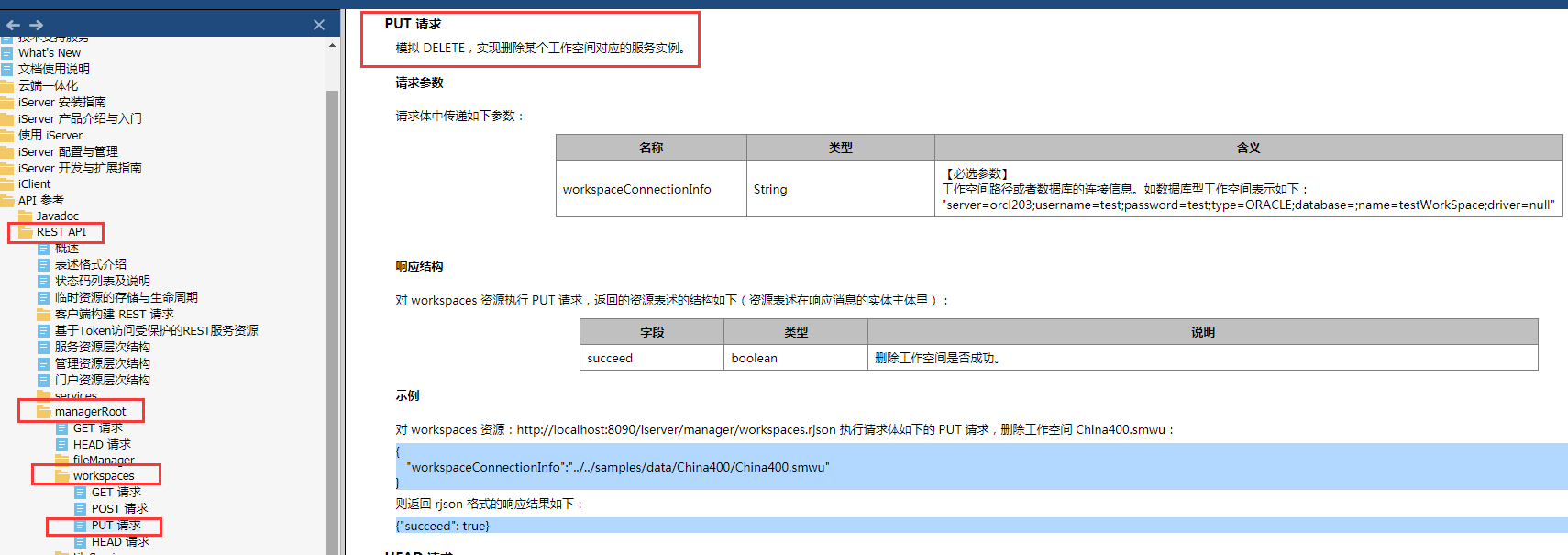This screenshot has height=555, width=1568.
Task: Click the 示例 section heading
Action: tap(407, 395)
